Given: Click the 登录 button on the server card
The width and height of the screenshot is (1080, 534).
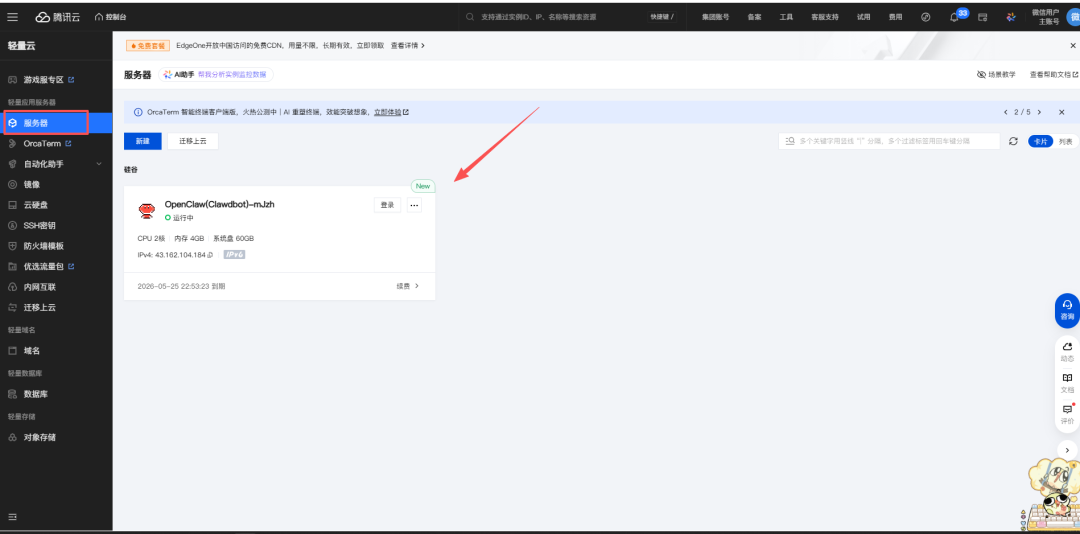Looking at the screenshot, I should [388, 205].
